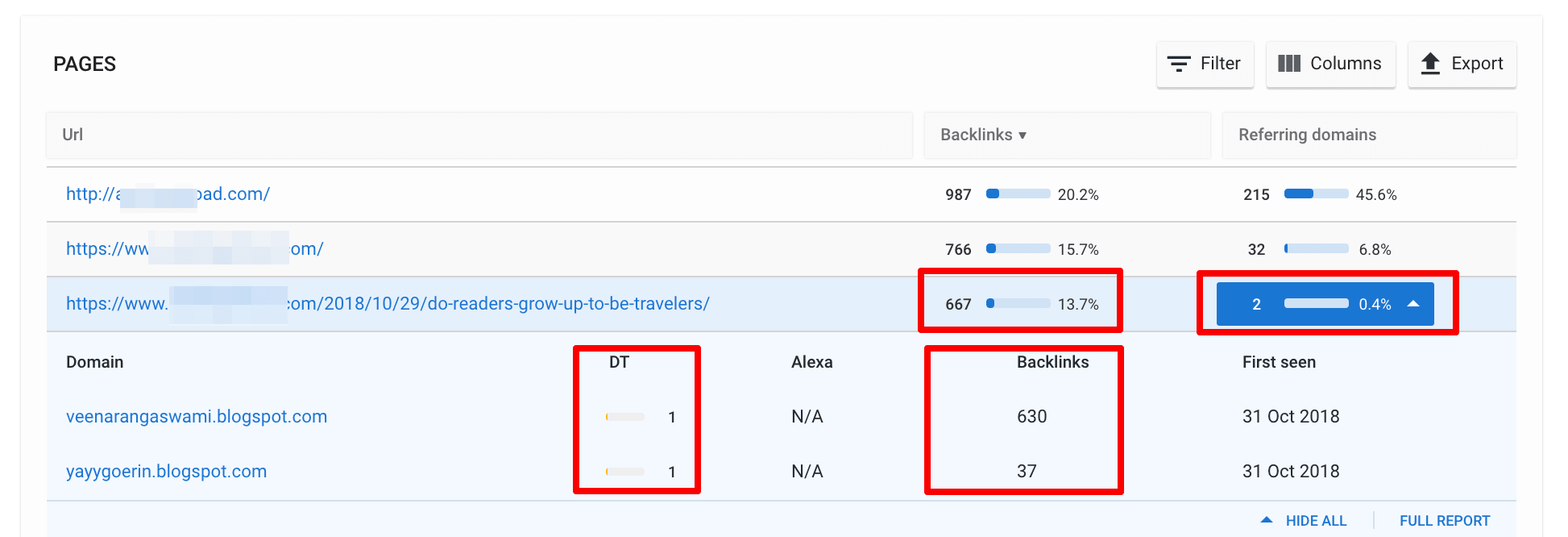Viewport: 1568px width, 537px height.
Task: Open the Filter options button
Action: (x=1205, y=64)
